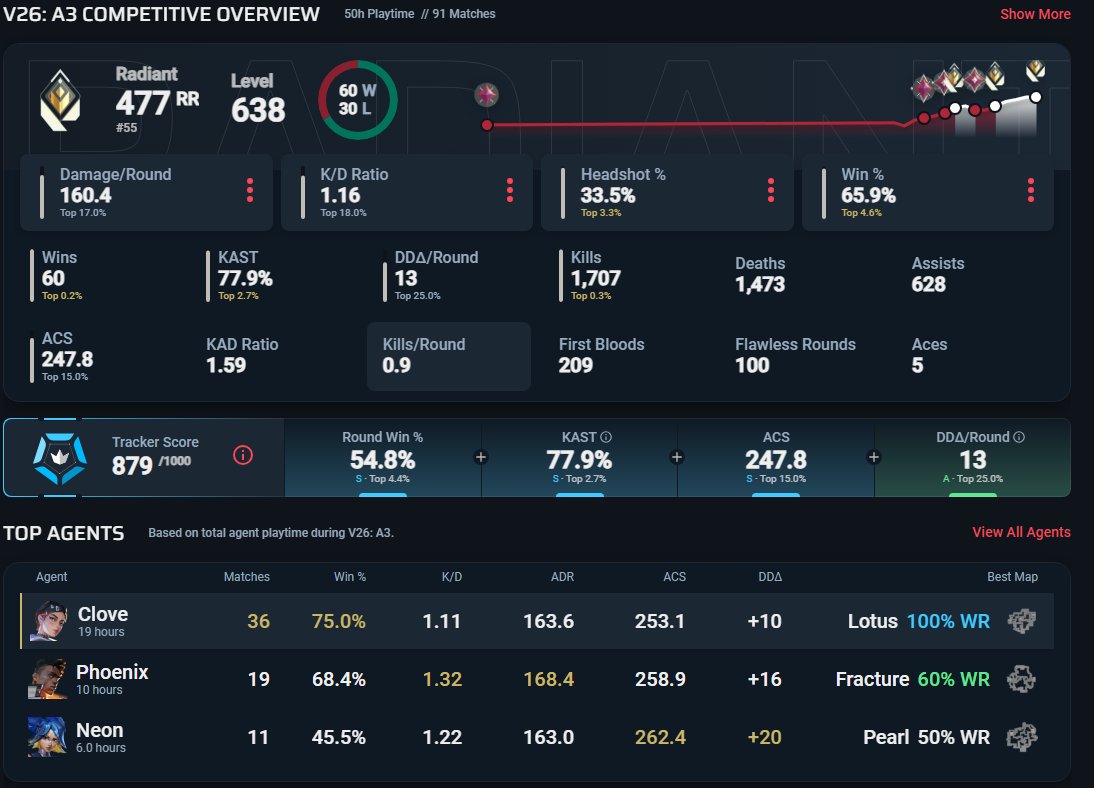Click the Tracker Score info icon
The width and height of the screenshot is (1094, 788).
click(x=243, y=456)
